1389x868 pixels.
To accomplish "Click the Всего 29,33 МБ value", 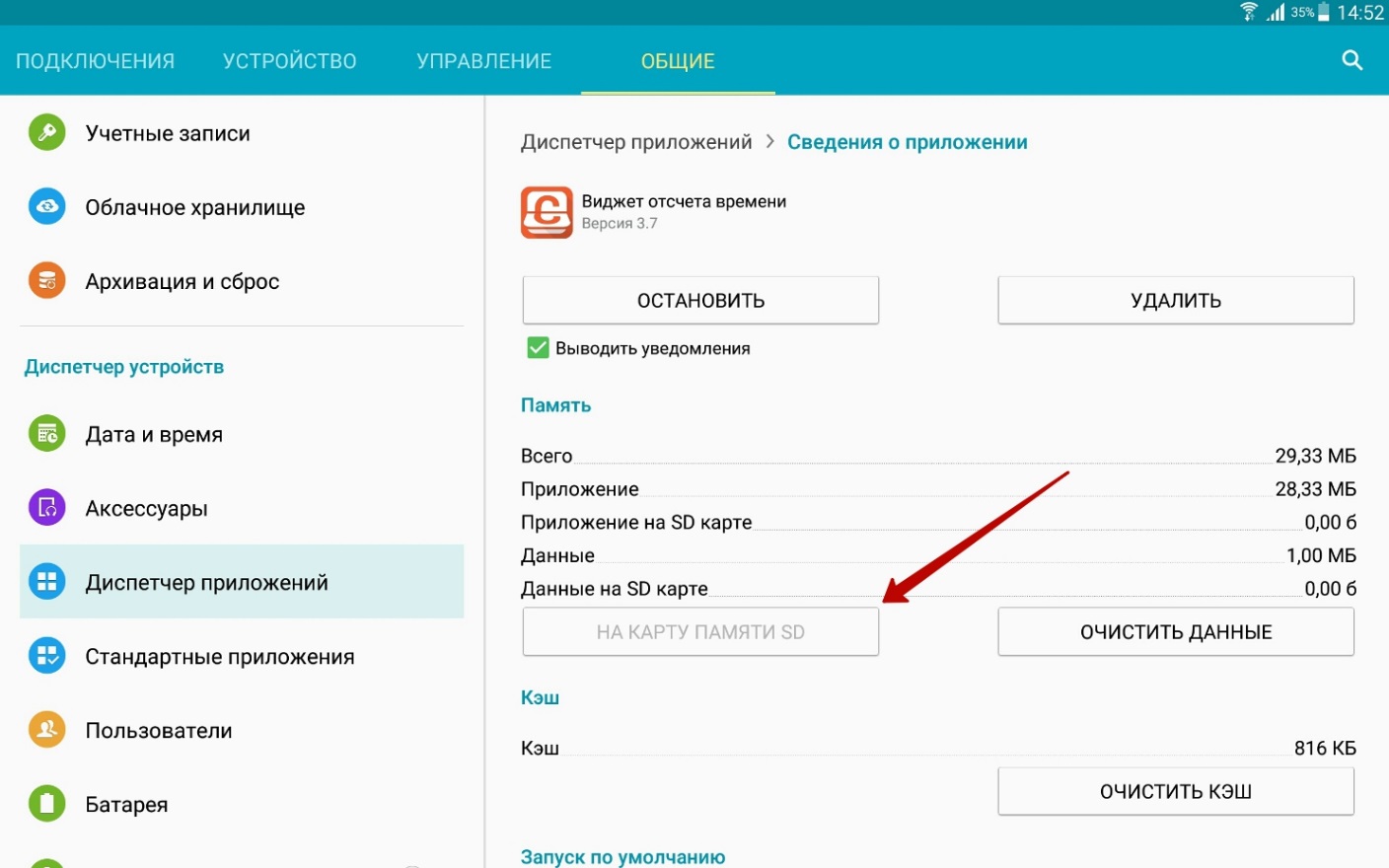I will [x=1315, y=456].
